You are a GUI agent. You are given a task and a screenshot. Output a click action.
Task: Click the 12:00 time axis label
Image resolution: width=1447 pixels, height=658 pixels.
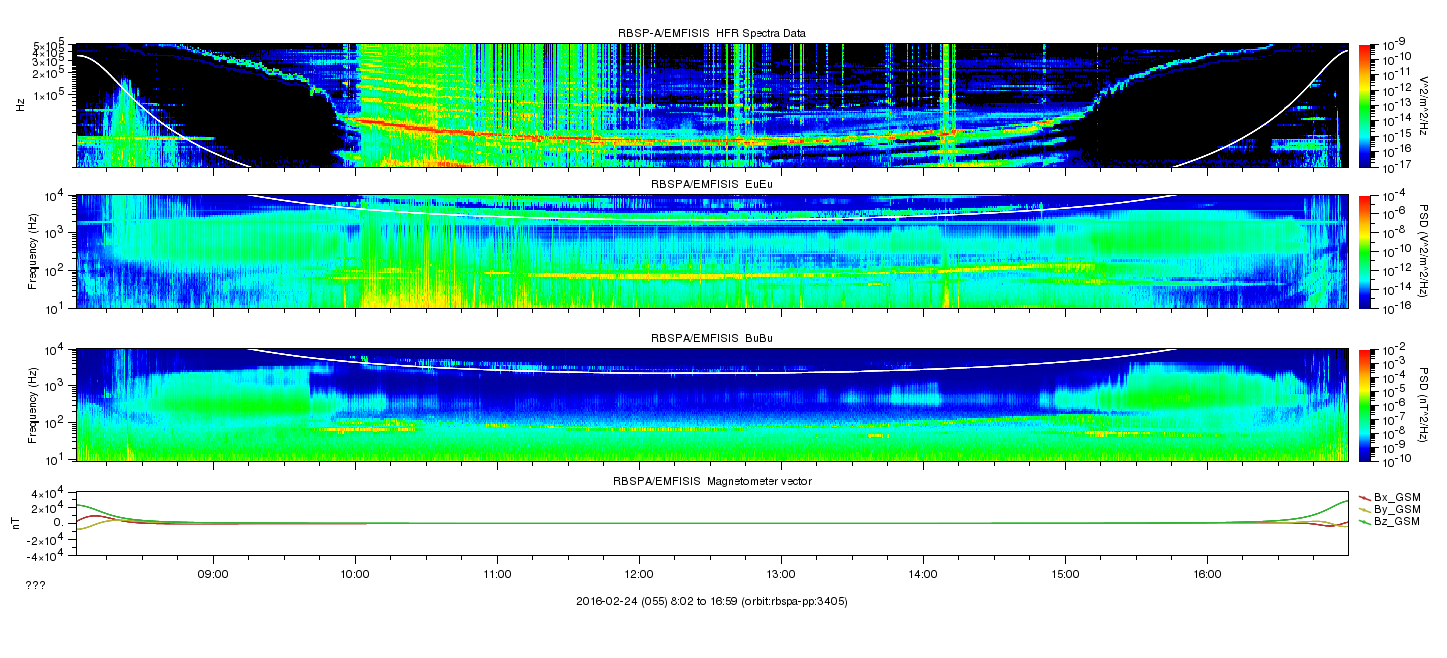click(x=639, y=575)
